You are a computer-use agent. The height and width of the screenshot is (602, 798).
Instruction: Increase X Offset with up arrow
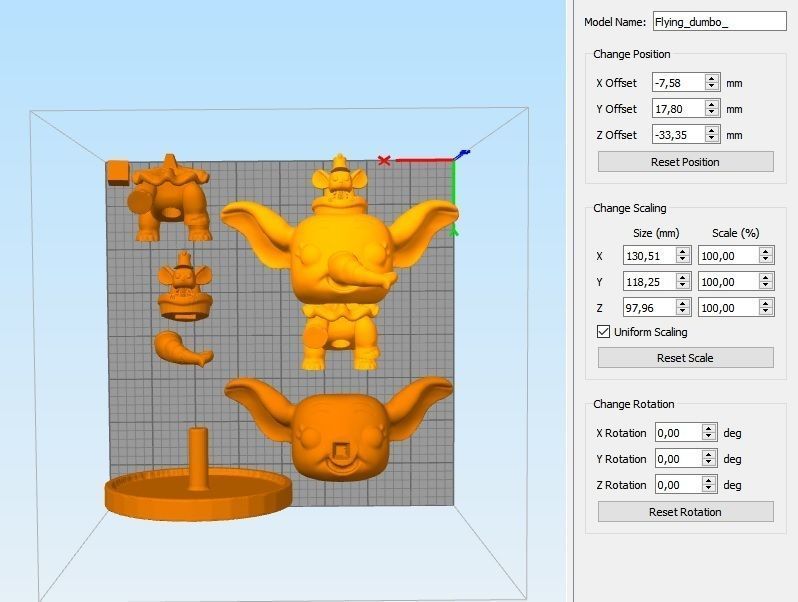pyautogui.click(x=712, y=78)
